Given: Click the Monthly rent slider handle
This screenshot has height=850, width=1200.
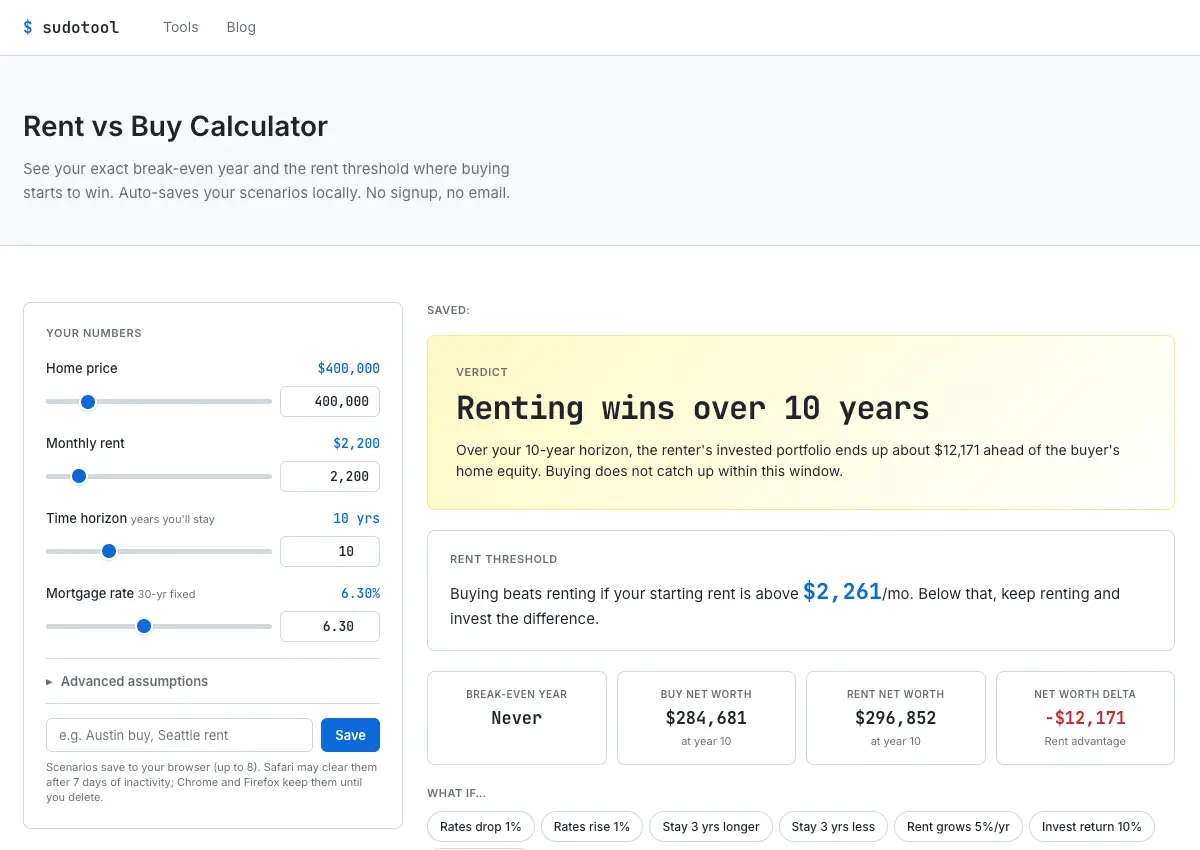Looking at the screenshot, I should (x=79, y=477).
